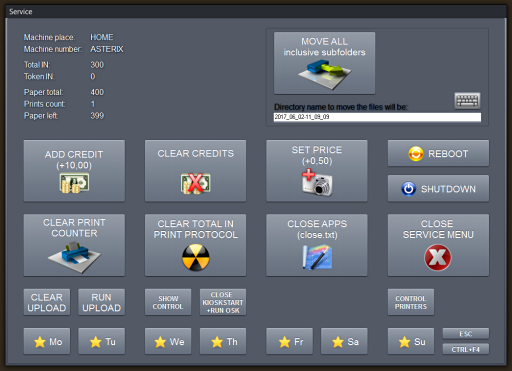Click the star icon beside Sa
Viewport: 512px width, 371px height.
click(x=338, y=342)
